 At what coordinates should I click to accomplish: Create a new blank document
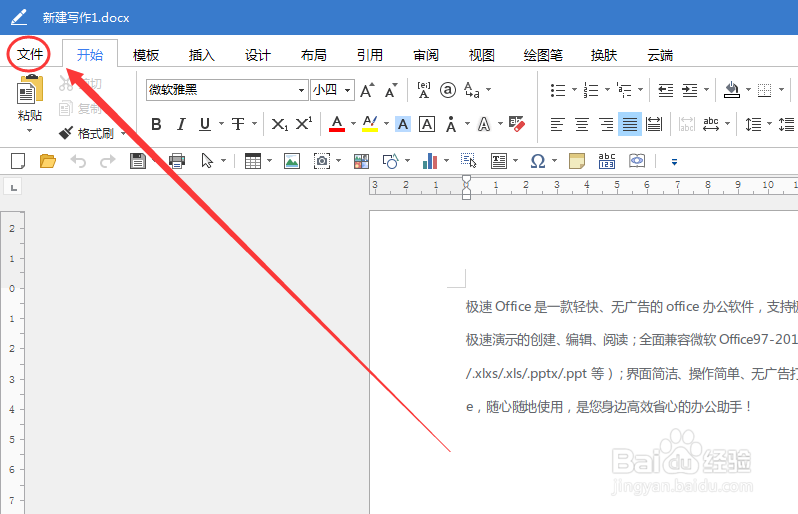coord(18,161)
